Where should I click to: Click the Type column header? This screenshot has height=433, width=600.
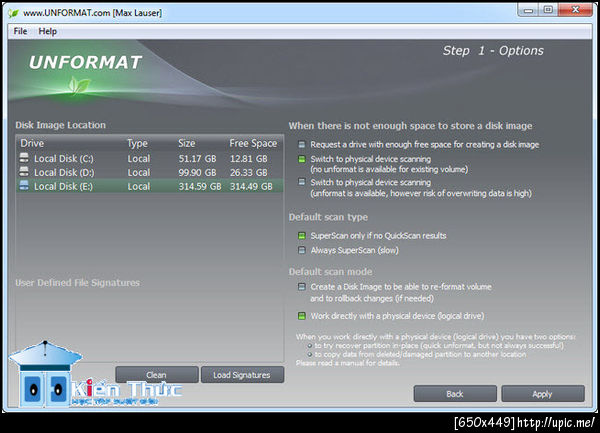pos(137,143)
